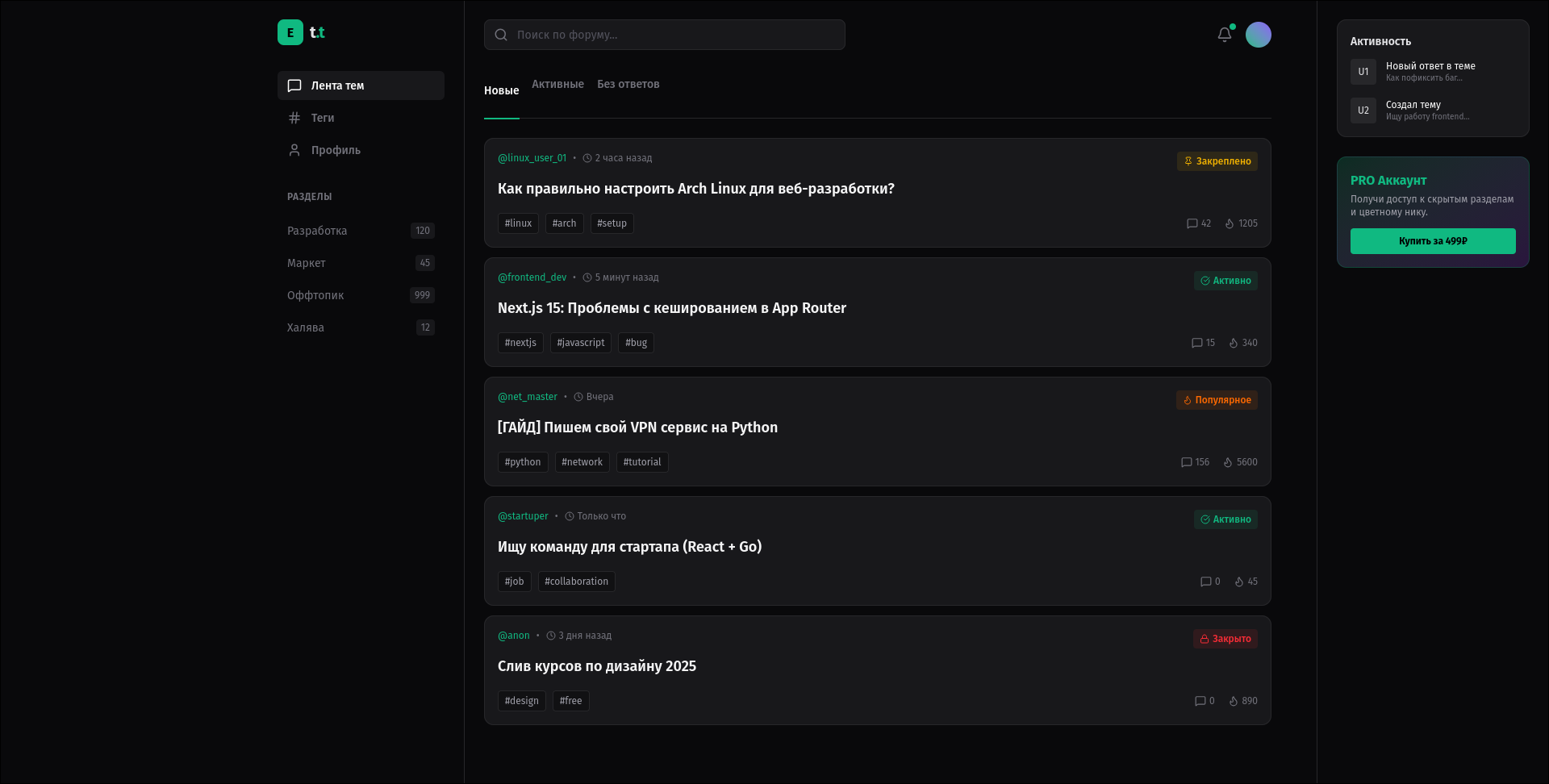Click flame views icon on VPN thread
The height and width of the screenshot is (784, 1549).
(x=1228, y=462)
